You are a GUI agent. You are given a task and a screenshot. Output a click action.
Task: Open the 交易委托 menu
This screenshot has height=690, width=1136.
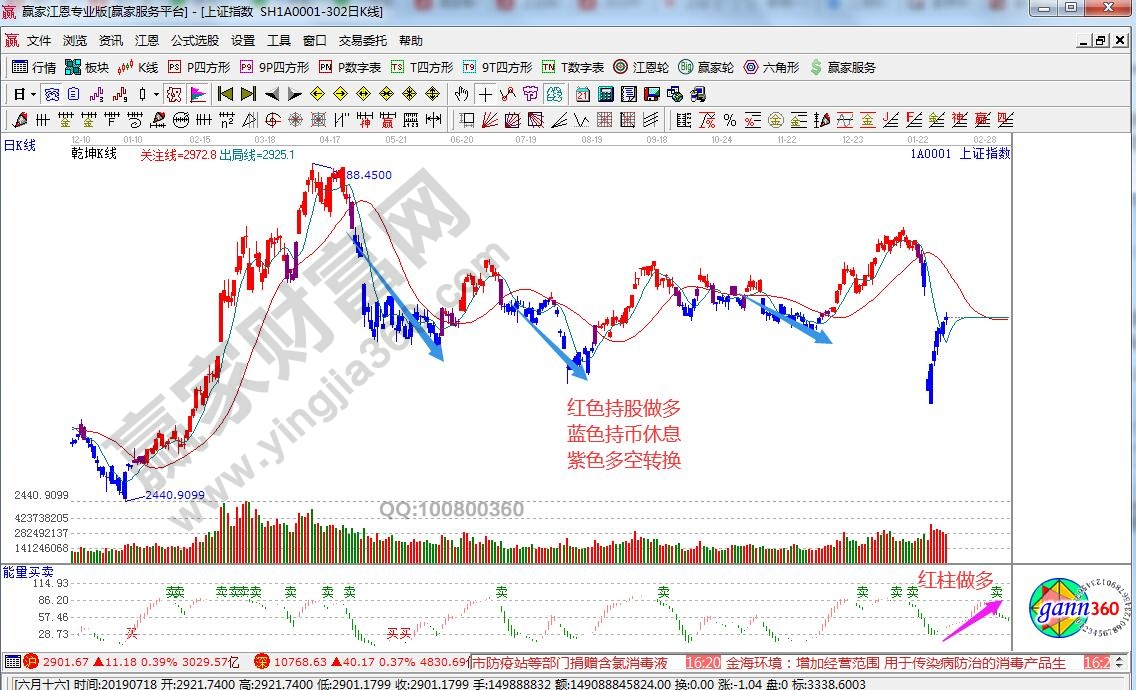[x=362, y=41]
